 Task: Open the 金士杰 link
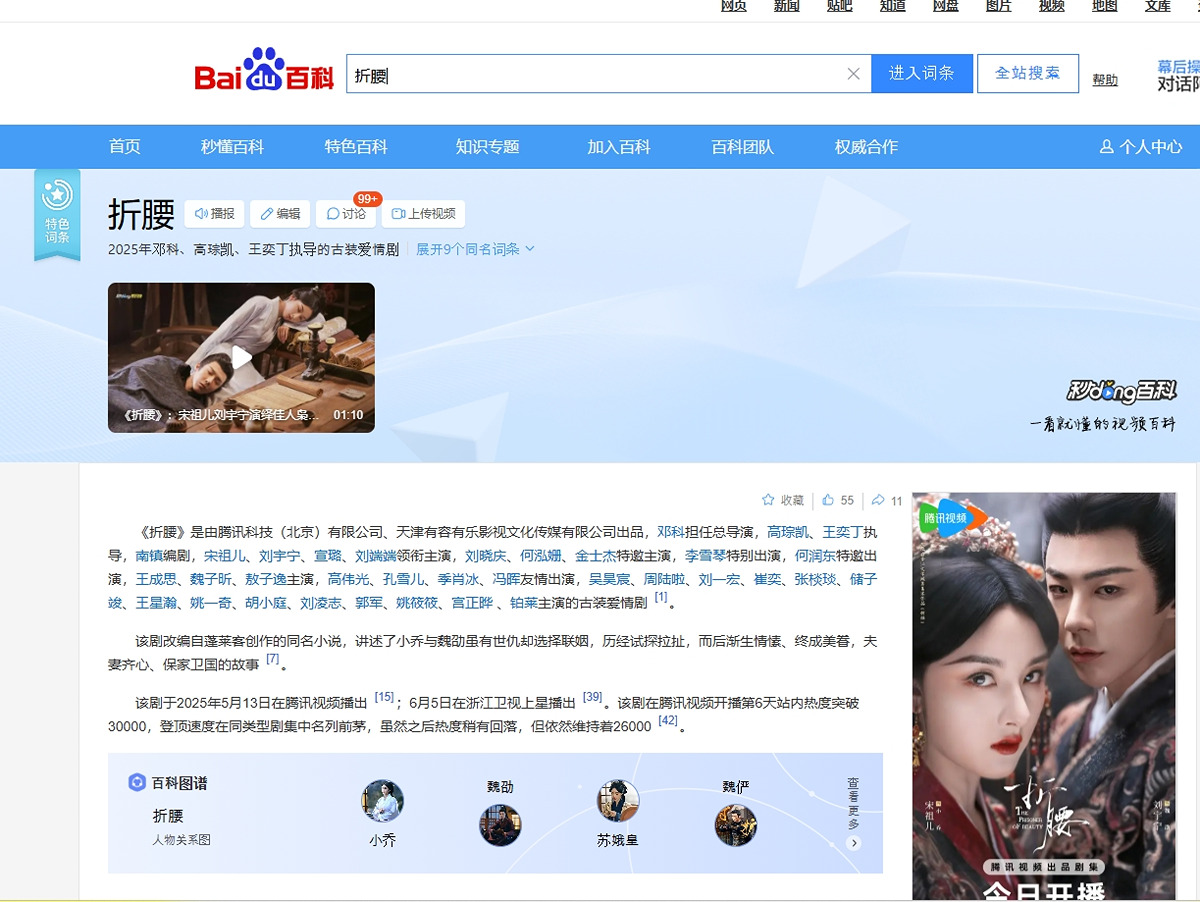click(x=596, y=555)
